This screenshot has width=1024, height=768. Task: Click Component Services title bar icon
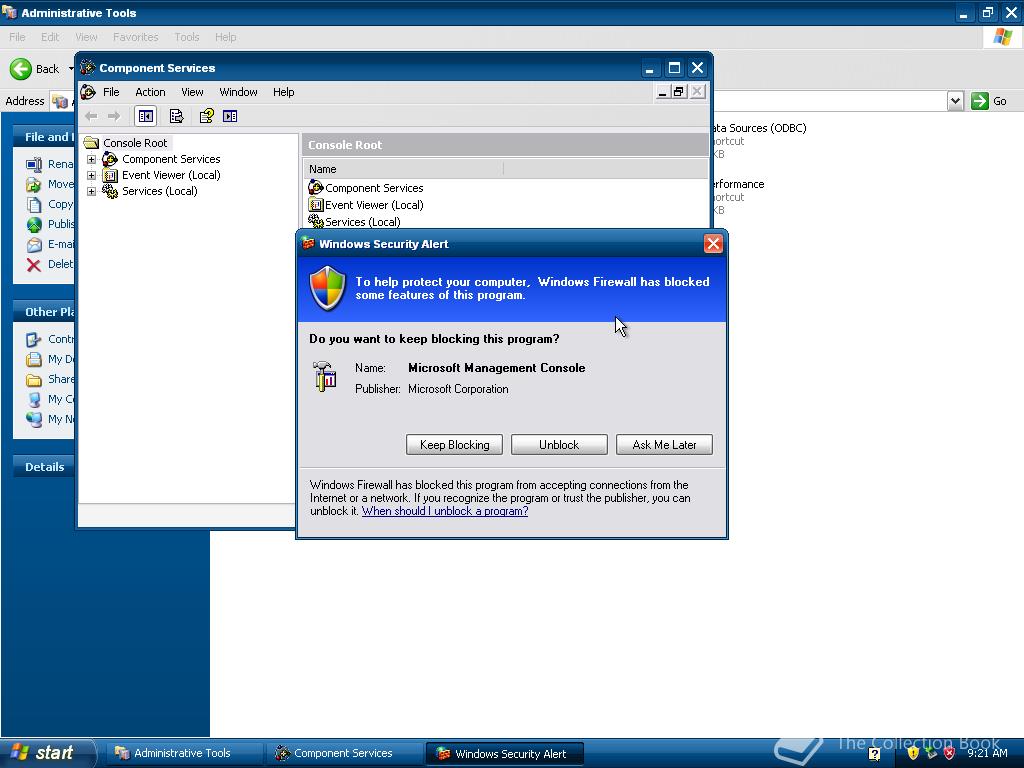coord(88,67)
